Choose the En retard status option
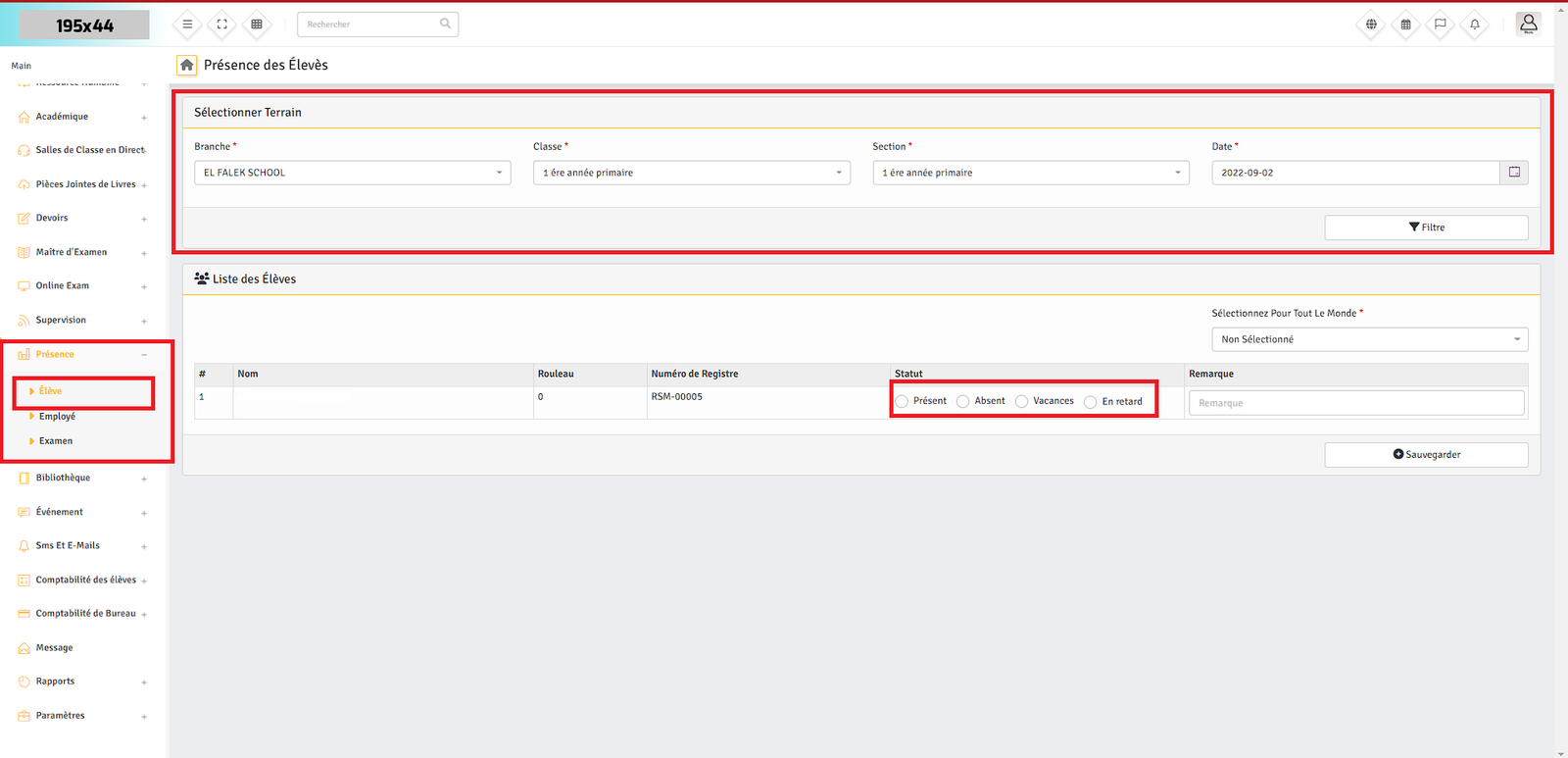 1091,402
